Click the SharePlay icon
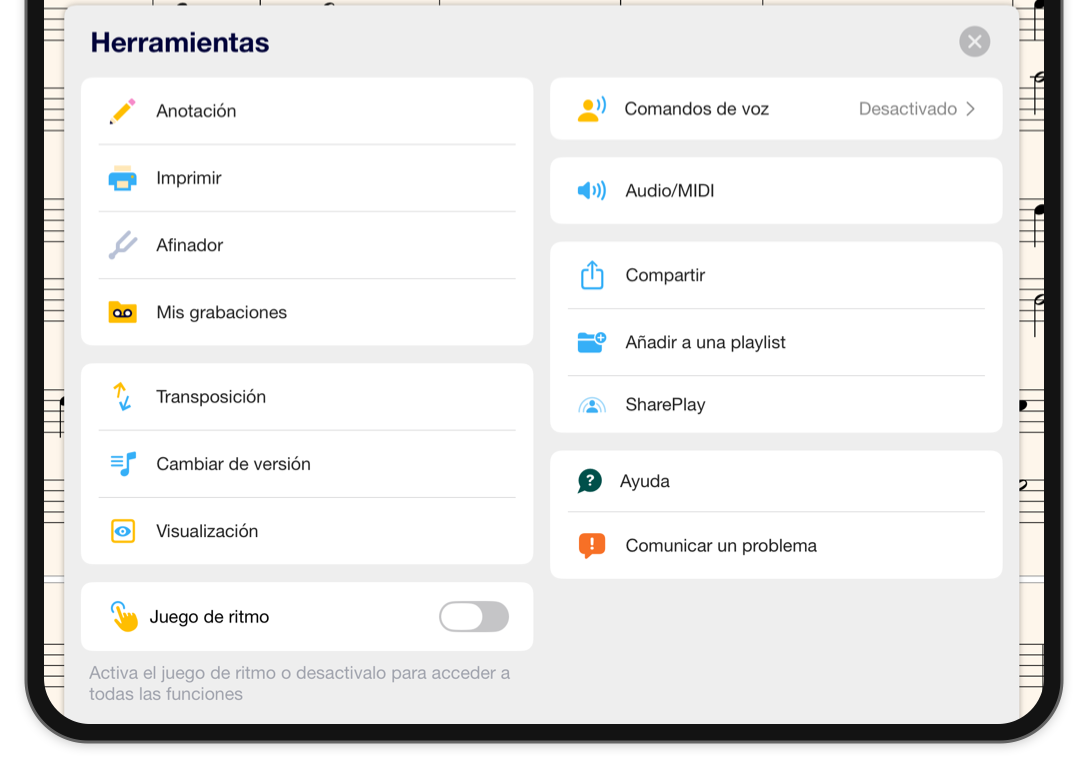The width and height of the screenshot is (1088, 762). pyautogui.click(x=592, y=405)
